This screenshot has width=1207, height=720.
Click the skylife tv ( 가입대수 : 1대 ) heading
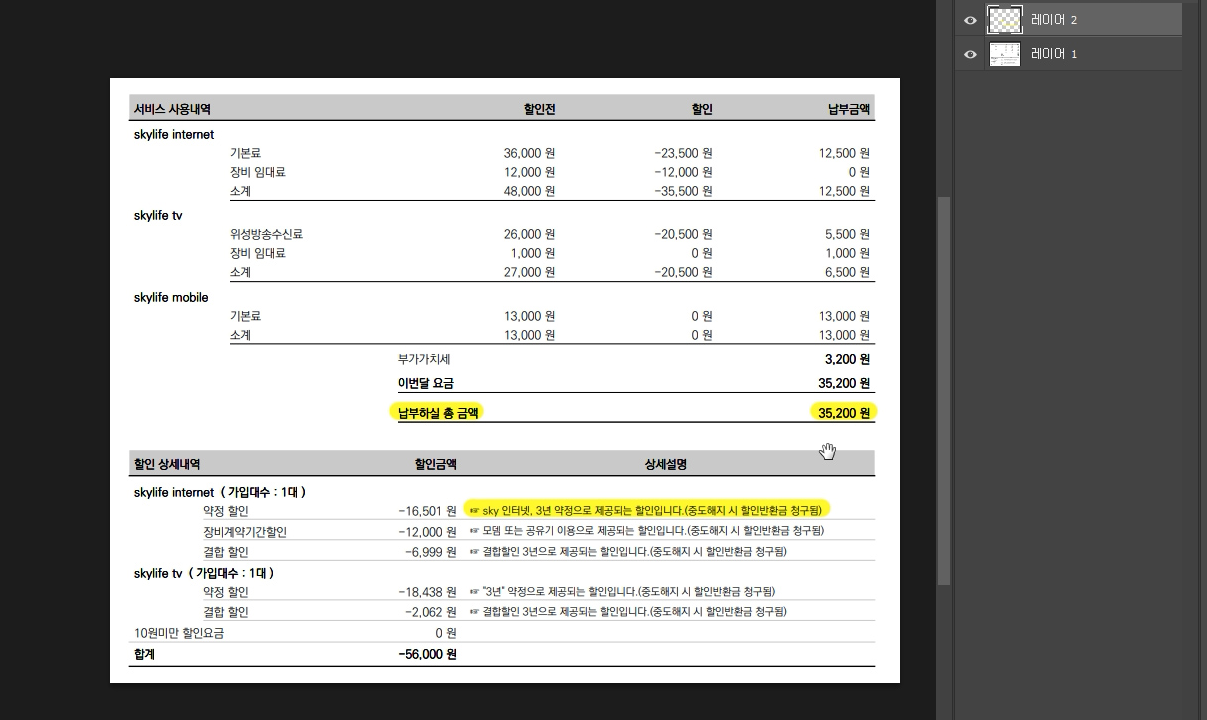click(x=204, y=573)
